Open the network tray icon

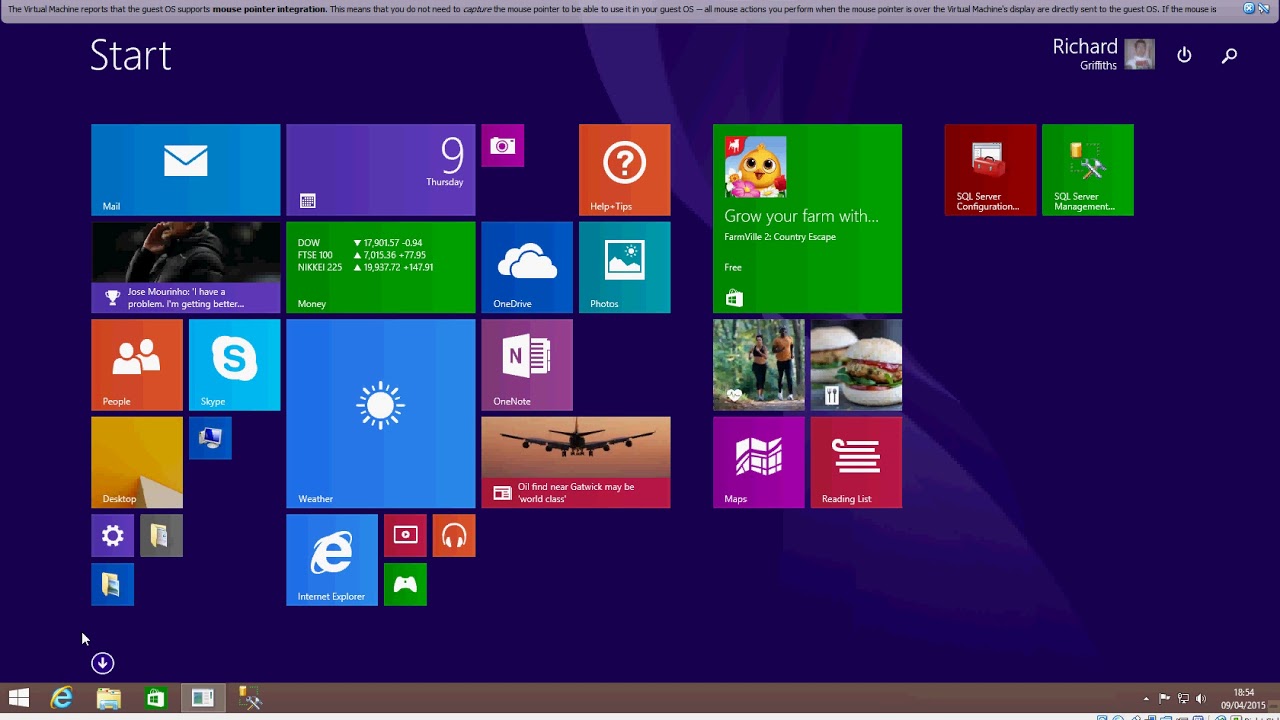pyautogui.click(x=1183, y=699)
